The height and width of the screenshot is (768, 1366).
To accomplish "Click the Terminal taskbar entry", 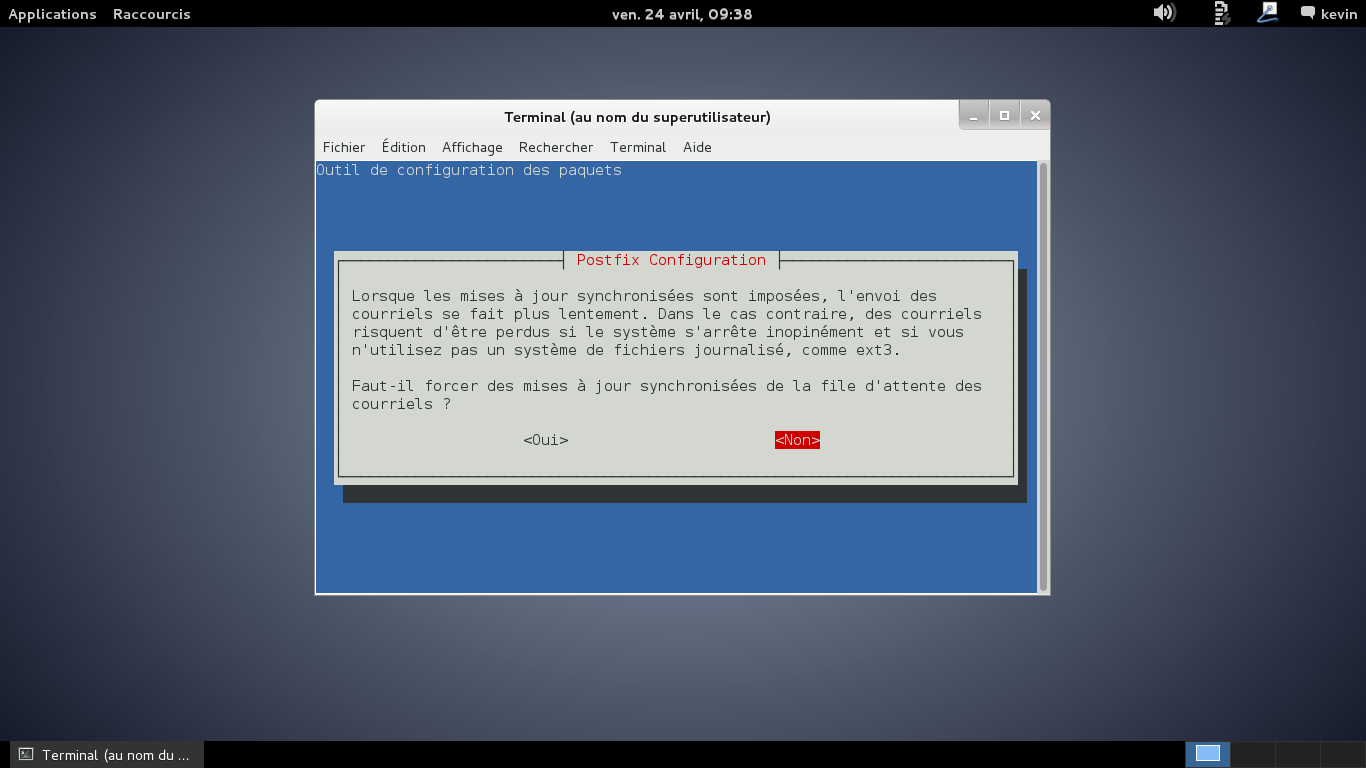I will [x=106, y=754].
